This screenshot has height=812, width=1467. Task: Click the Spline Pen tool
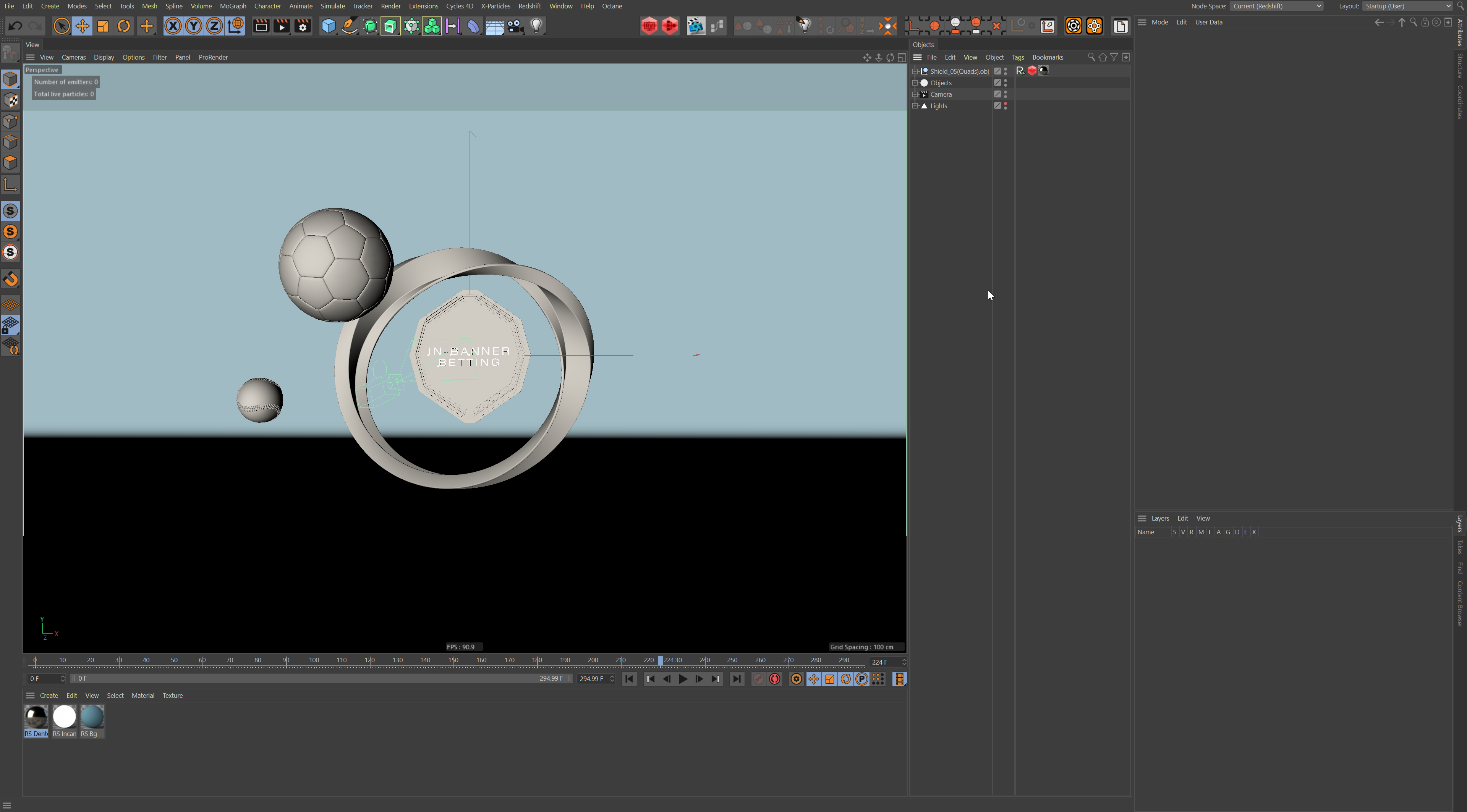pyautogui.click(x=349, y=26)
